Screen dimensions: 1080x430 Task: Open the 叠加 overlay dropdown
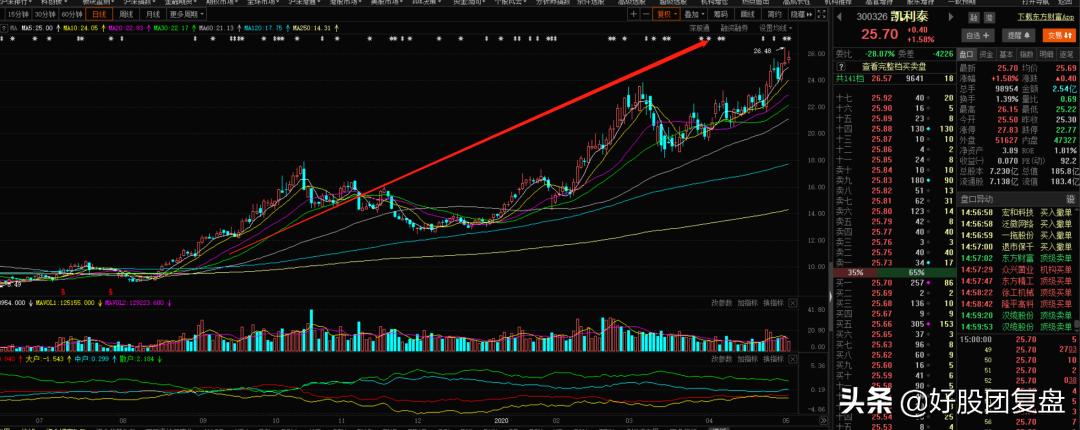pos(695,14)
